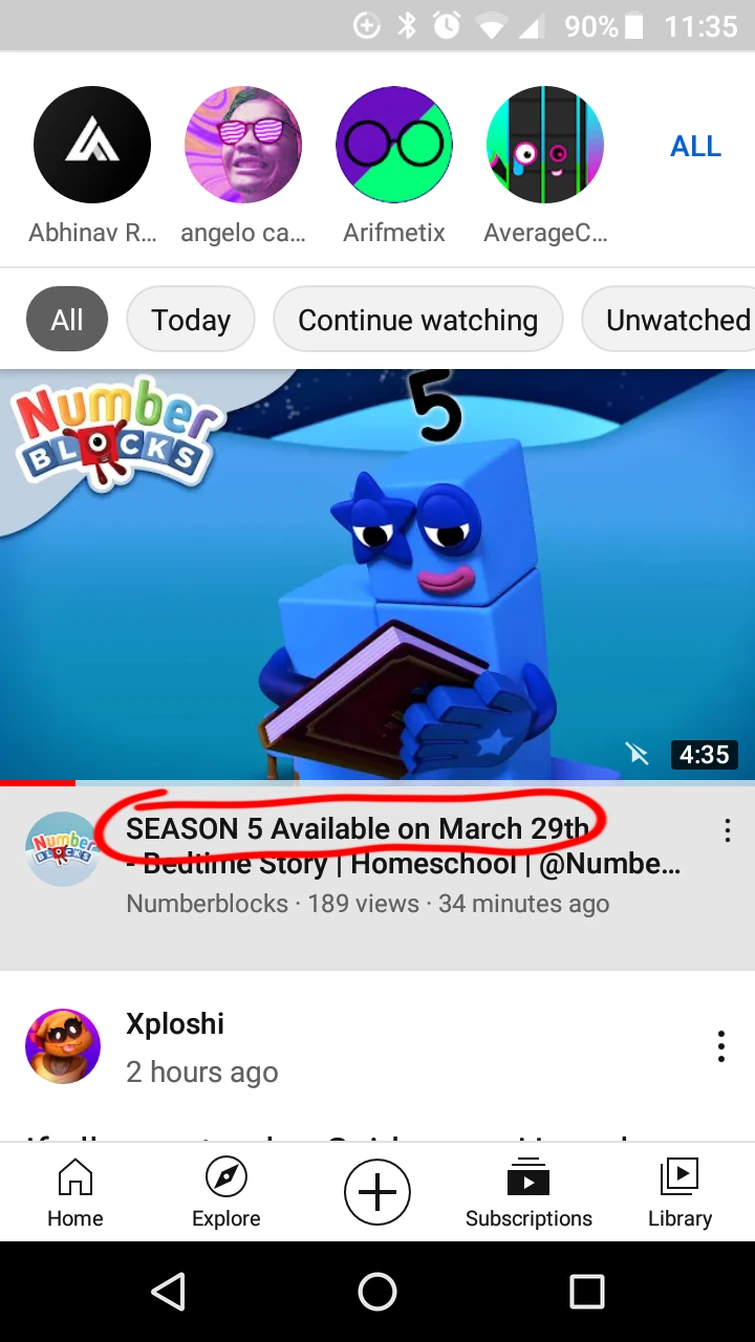Image resolution: width=755 pixels, height=1342 pixels.
Task: Tap the Android back navigation button
Action: tap(169, 1292)
